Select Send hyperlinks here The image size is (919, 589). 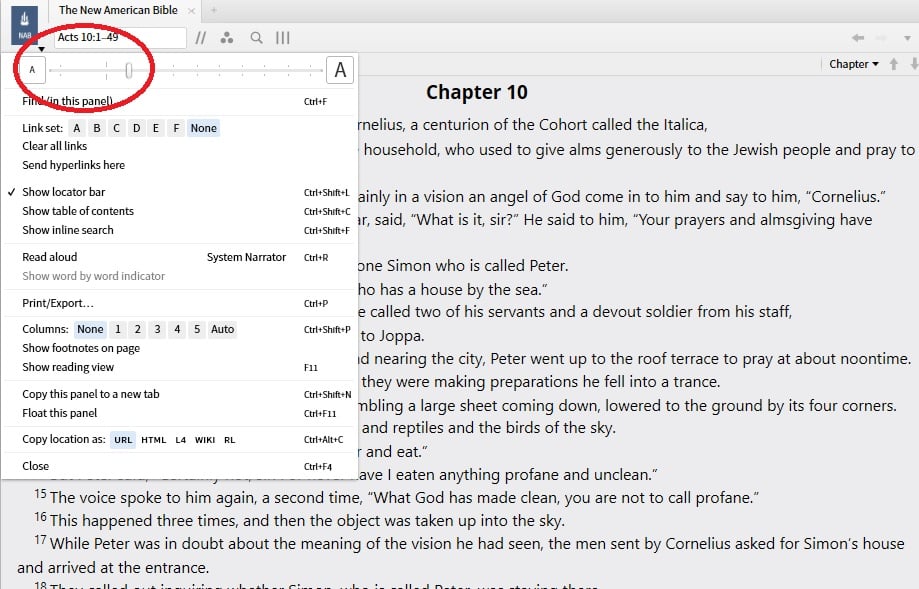tap(73, 165)
